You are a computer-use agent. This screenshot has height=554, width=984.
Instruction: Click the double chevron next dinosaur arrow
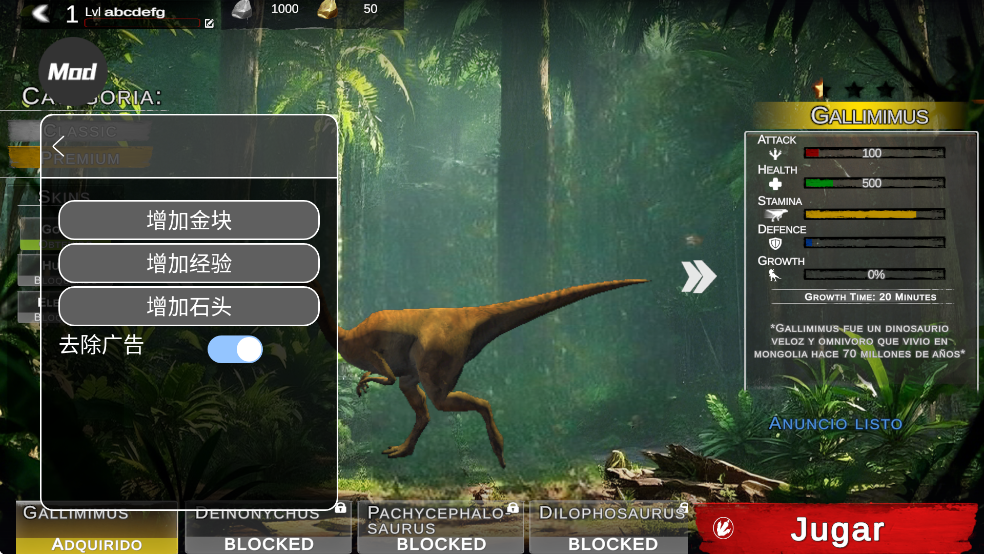(x=699, y=277)
